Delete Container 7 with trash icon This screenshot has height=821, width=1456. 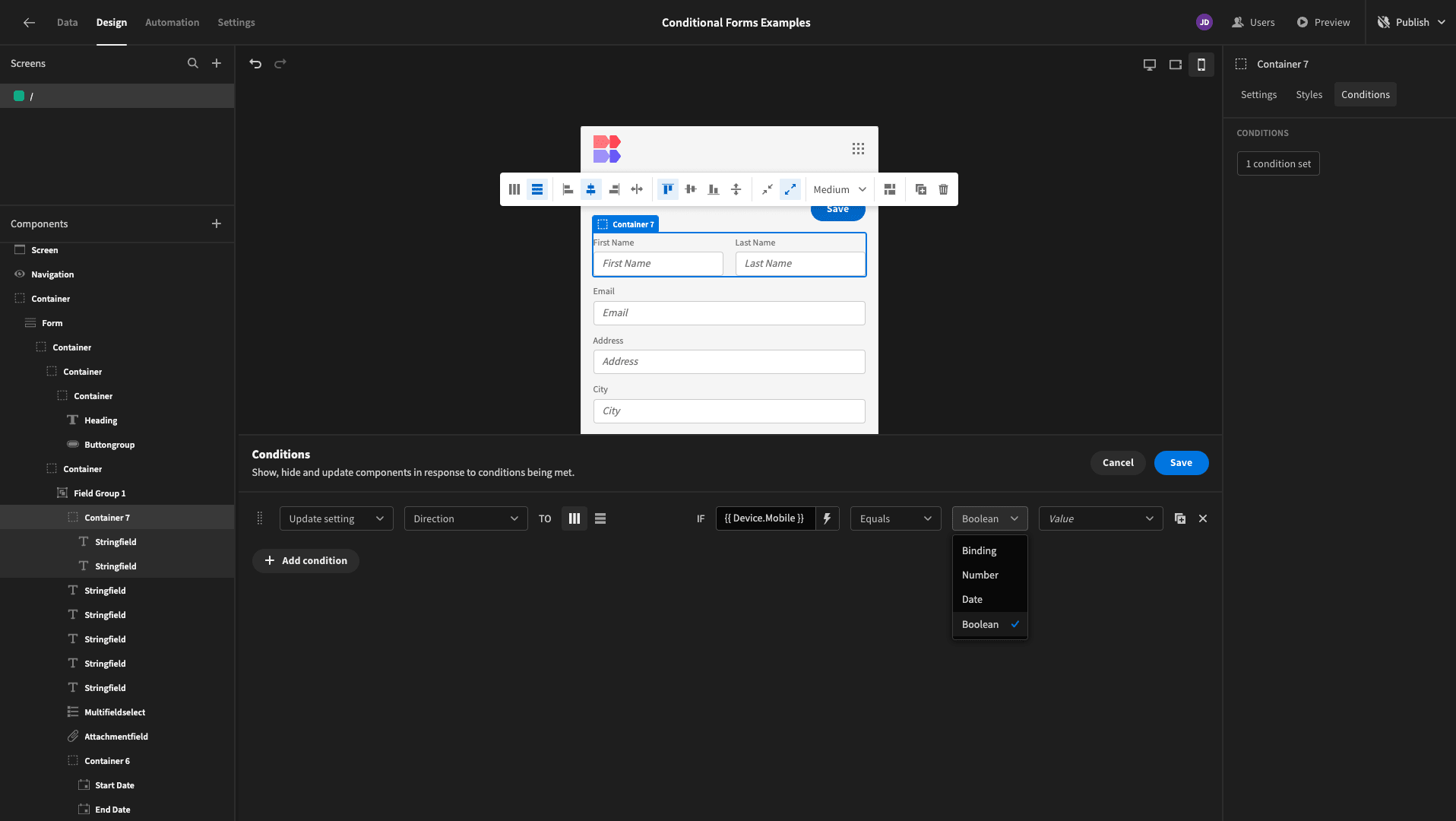[x=944, y=189]
